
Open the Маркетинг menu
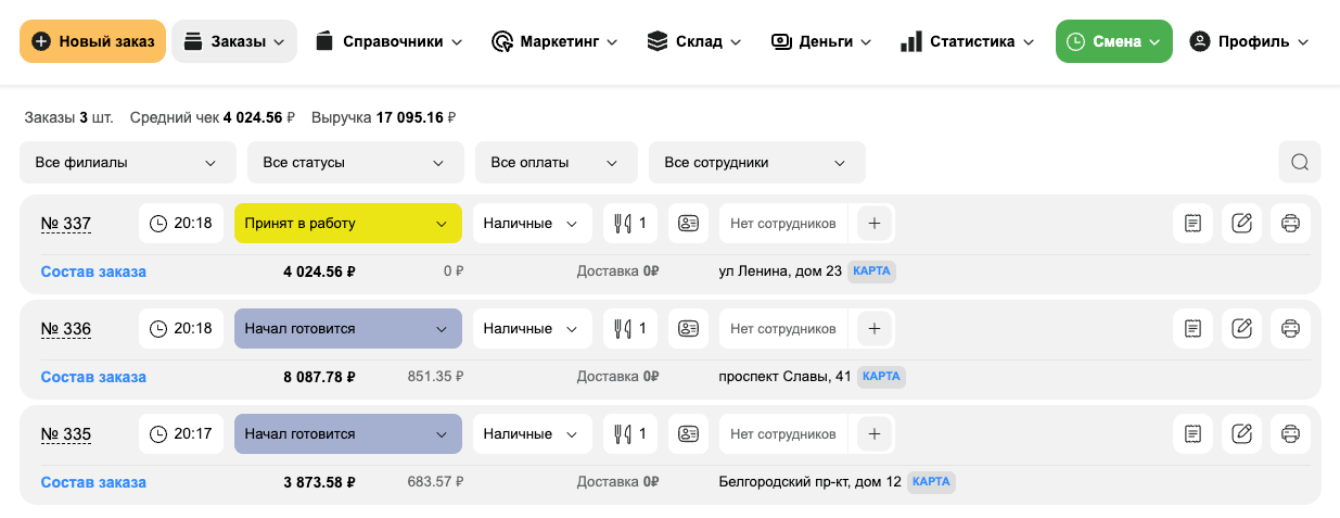(x=554, y=42)
